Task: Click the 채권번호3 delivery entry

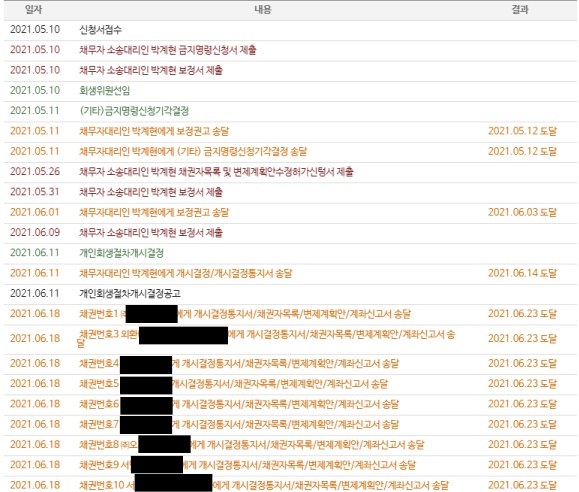Action: coord(267,339)
